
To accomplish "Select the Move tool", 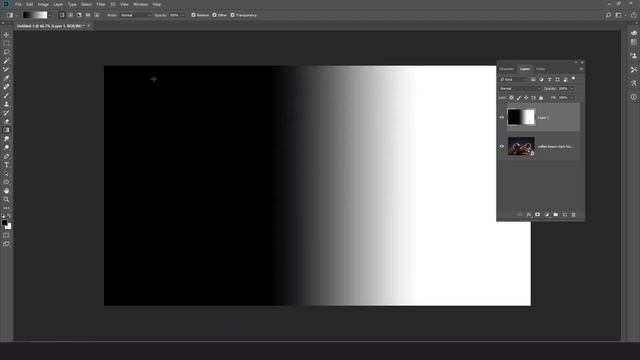I will click(6, 35).
